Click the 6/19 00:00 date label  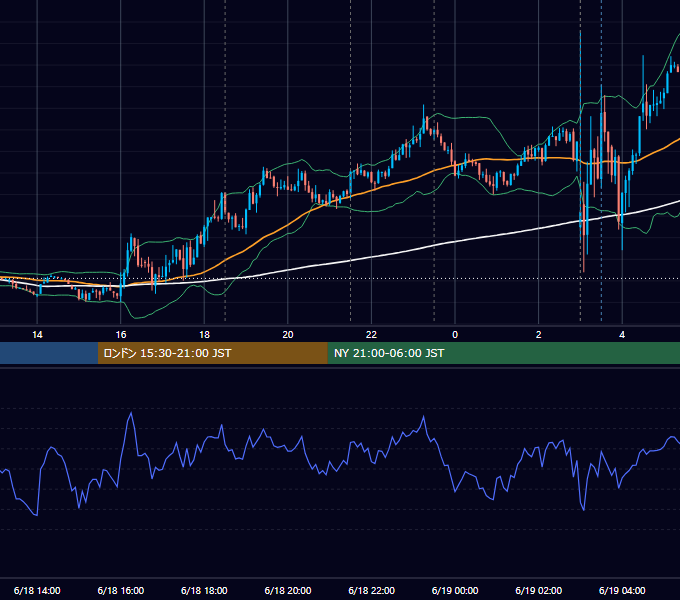(x=455, y=590)
